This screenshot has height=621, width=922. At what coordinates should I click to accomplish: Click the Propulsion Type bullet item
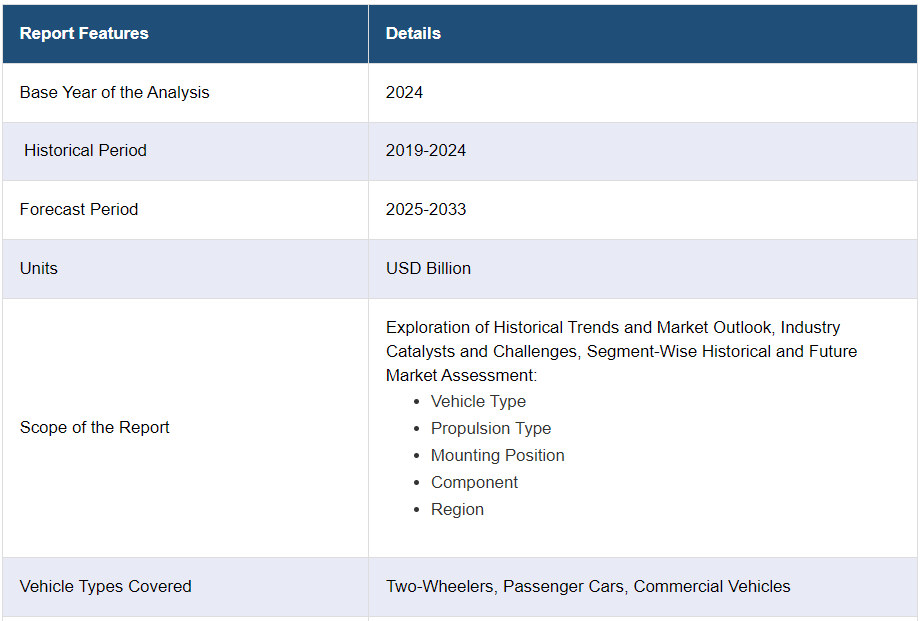[x=491, y=428]
